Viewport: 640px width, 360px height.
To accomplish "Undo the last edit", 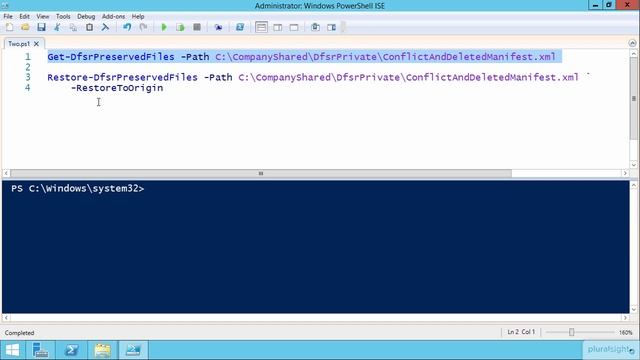I will [x=127, y=27].
